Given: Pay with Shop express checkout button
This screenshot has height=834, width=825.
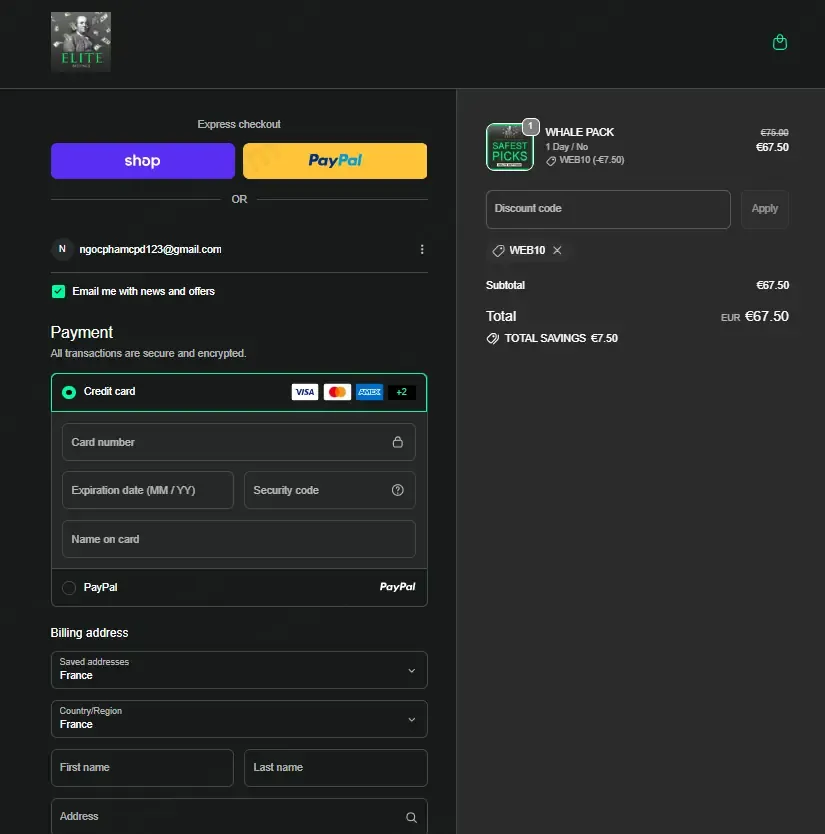Looking at the screenshot, I should pos(143,161).
